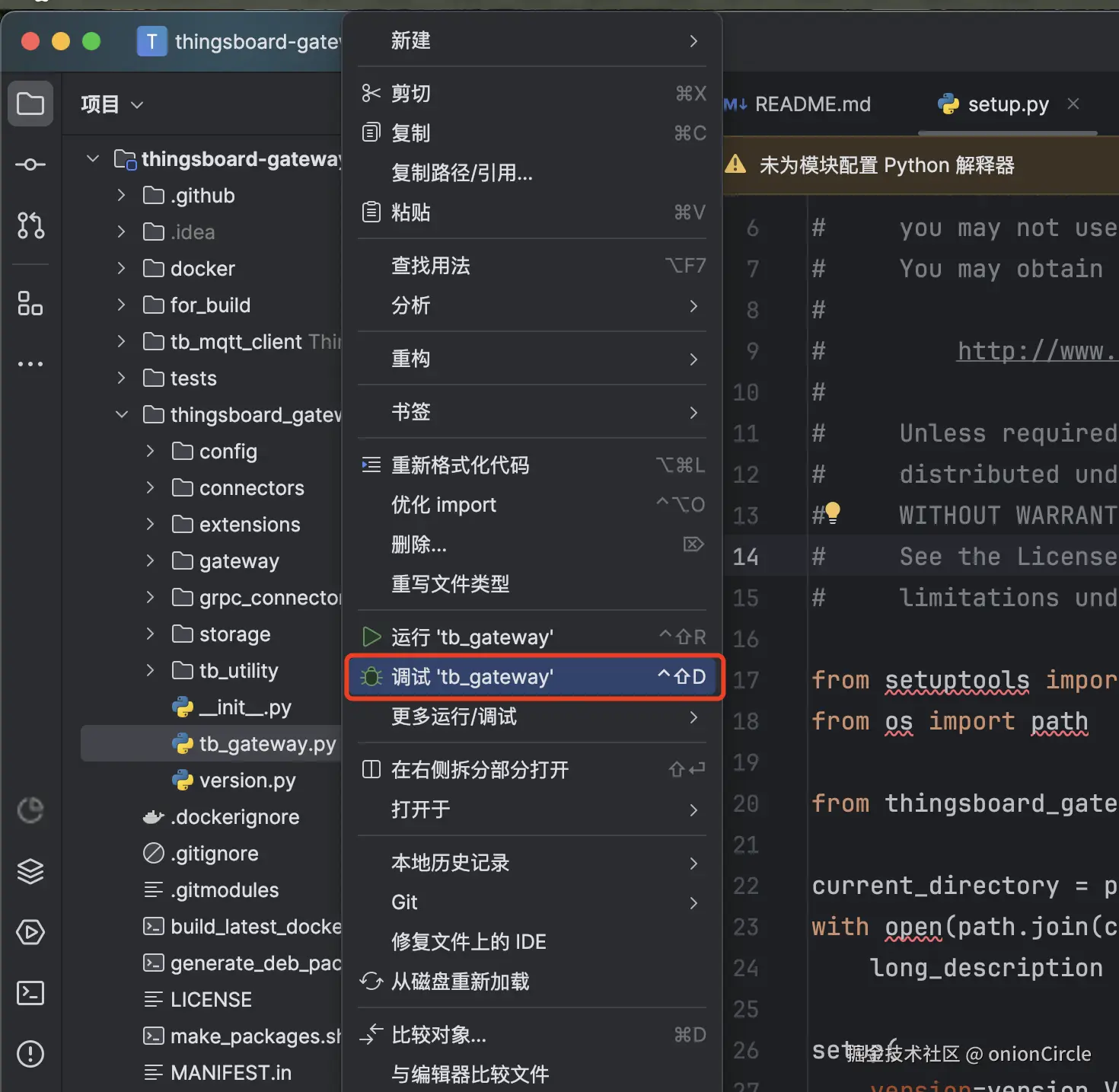Open the 分析 submenu
1119x1092 pixels.
pos(532,305)
